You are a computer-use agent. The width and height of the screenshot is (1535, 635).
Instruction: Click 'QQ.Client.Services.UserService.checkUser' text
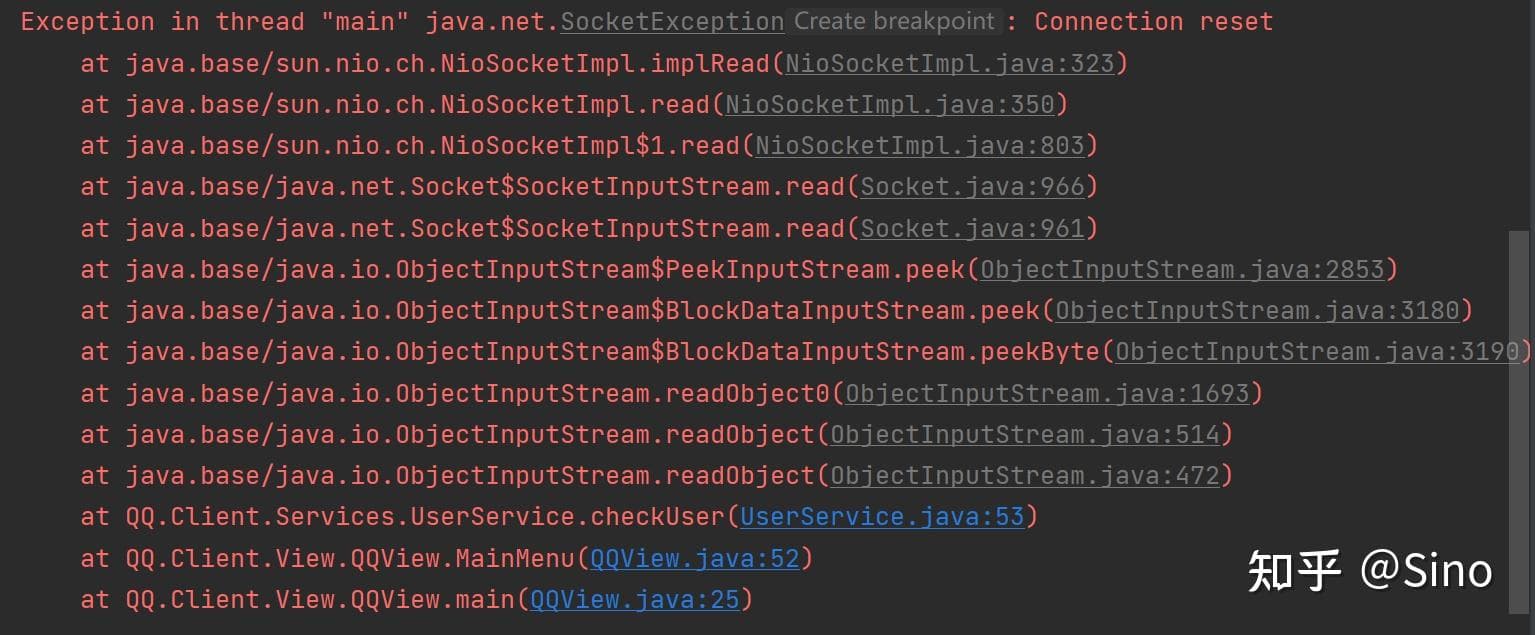point(425,517)
